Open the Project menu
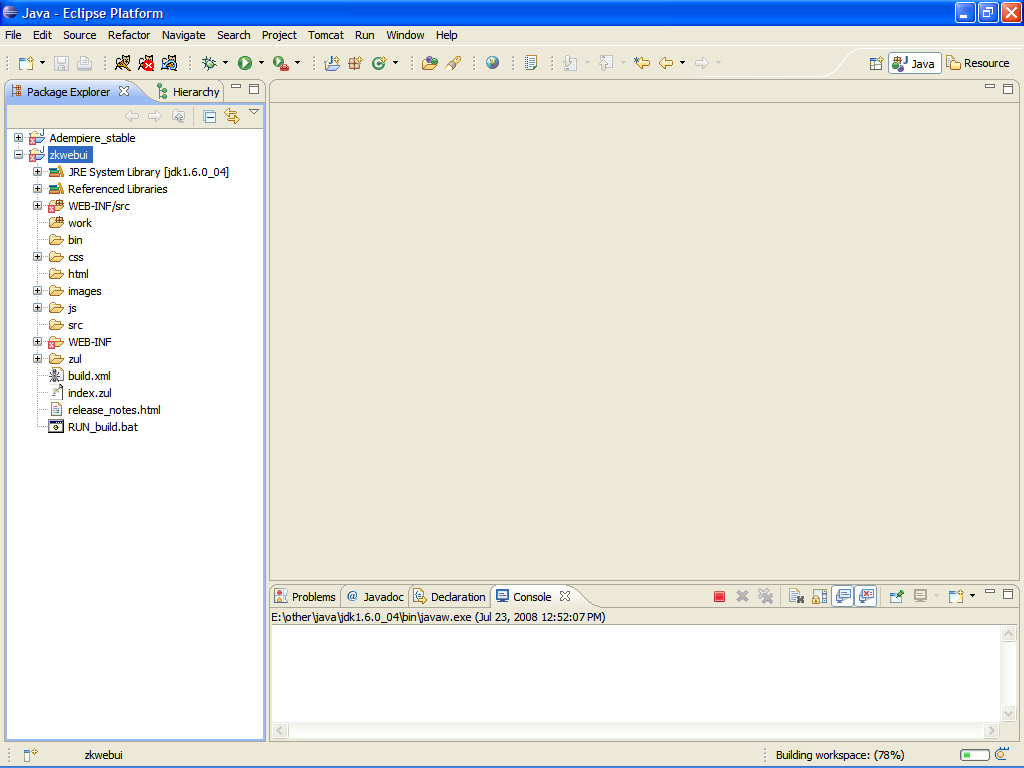Screen dimensions: 1024x768 pos(279,35)
